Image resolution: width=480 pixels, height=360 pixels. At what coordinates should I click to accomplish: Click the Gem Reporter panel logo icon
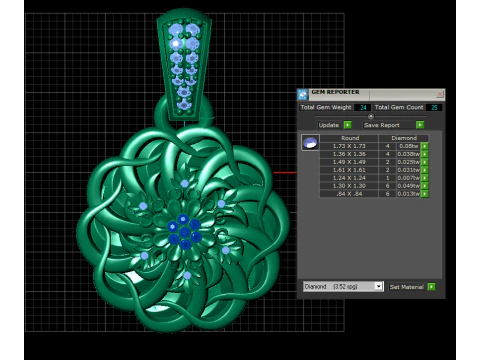coord(303,95)
